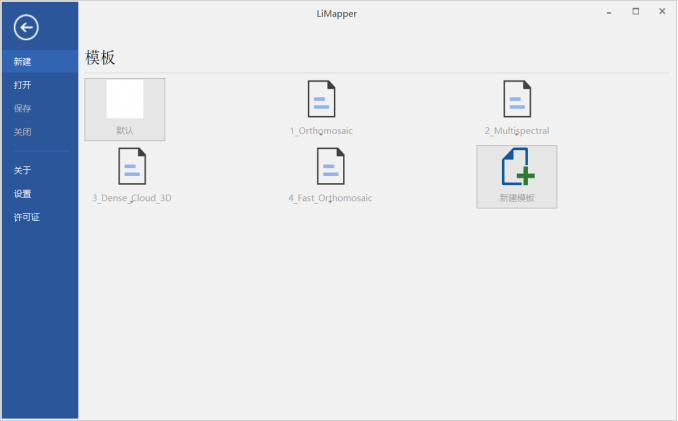Viewport: 678px width, 421px height.
Task: Click the 2_Multispectral text label
Action: (517, 131)
